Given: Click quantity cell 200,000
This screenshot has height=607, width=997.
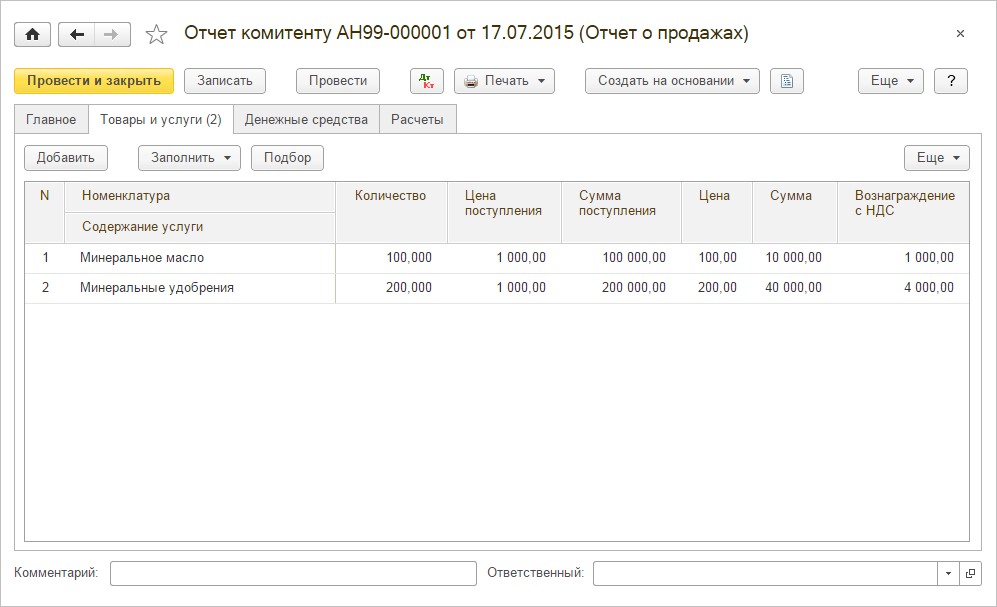Looking at the screenshot, I should pos(391,288).
